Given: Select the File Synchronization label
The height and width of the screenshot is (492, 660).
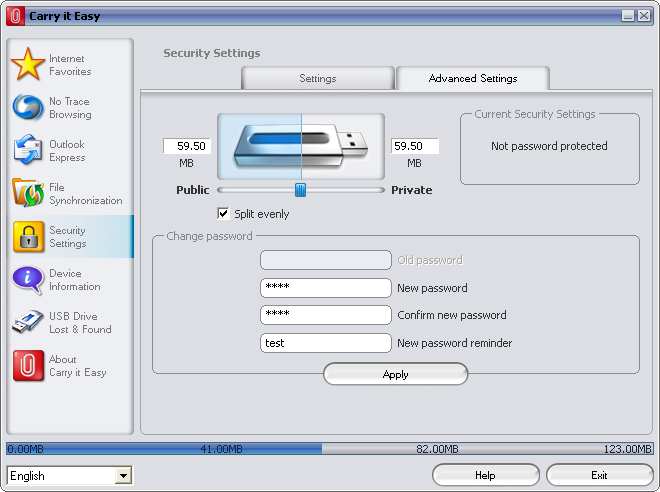Looking at the screenshot, I should (86, 194).
